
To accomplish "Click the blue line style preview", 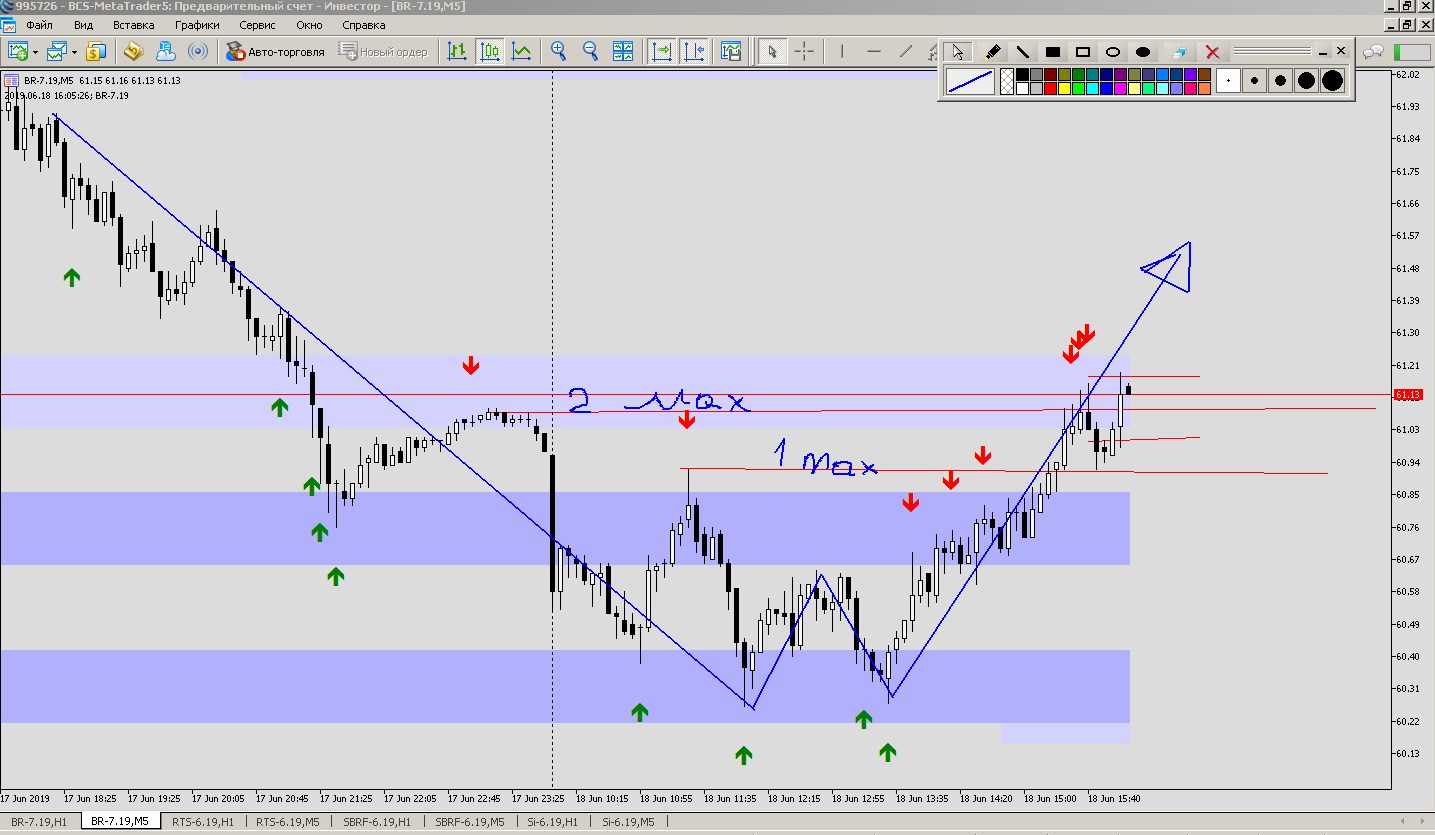I will click(970, 82).
